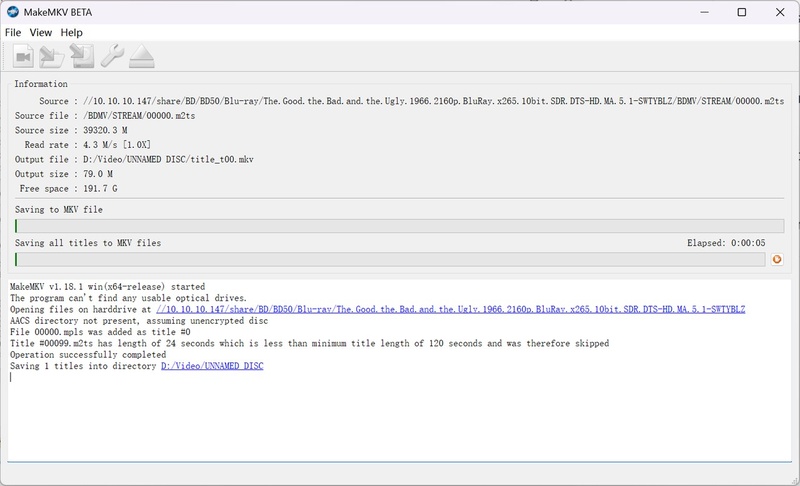Image resolution: width=800 pixels, height=486 pixels.
Task: Click the Saving to MKV file progress bar
Action: click(x=399, y=226)
